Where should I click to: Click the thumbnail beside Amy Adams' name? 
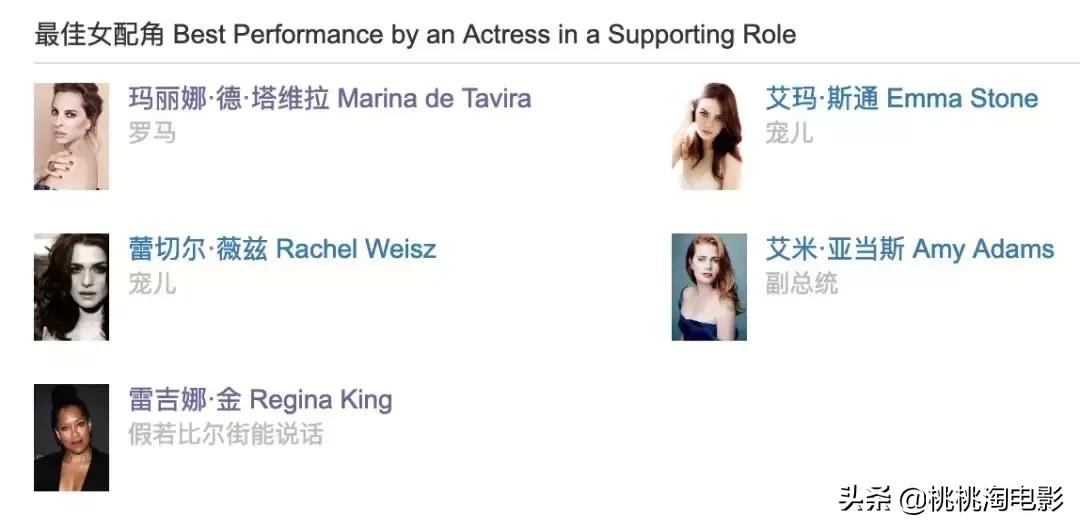click(x=709, y=287)
